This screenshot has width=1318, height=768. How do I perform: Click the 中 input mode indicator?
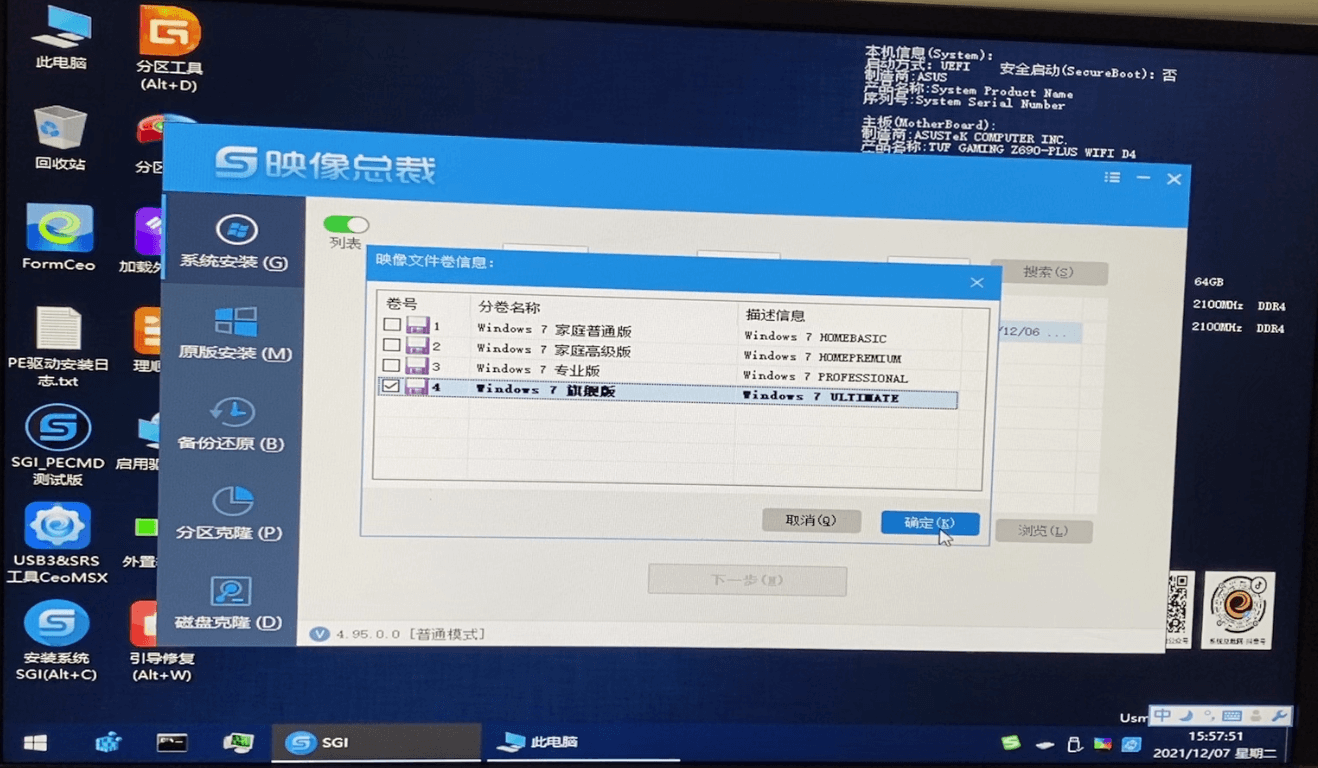pos(1162,715)
